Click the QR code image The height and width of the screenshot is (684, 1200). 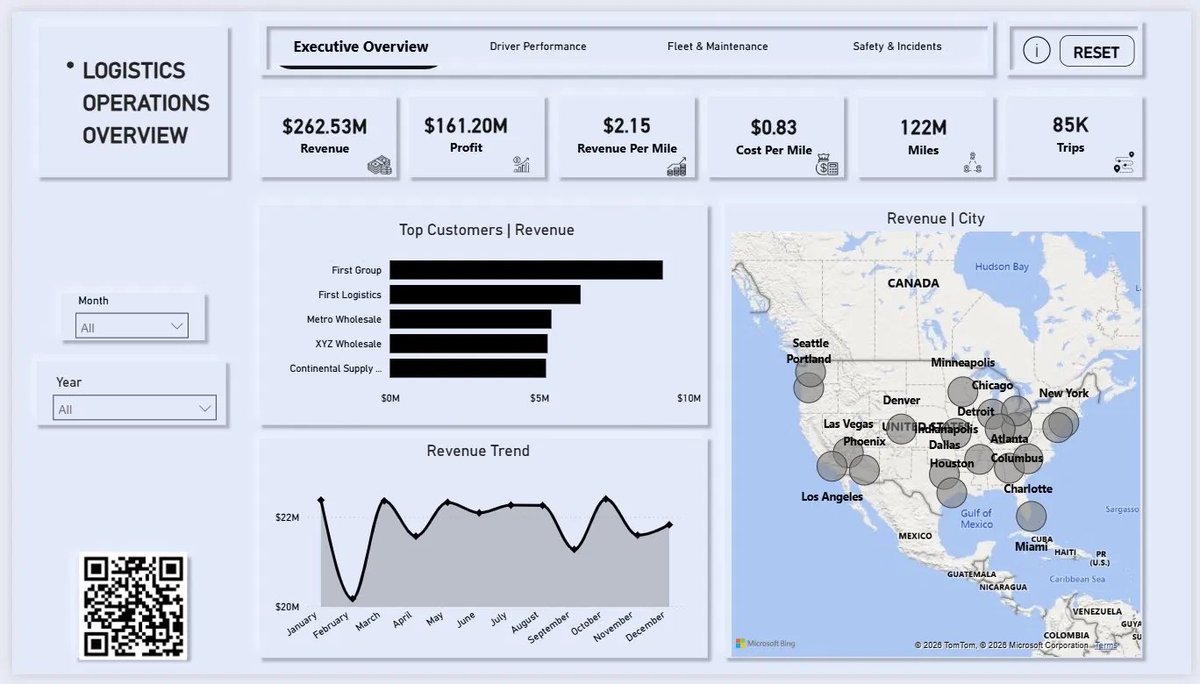(133, 605)
